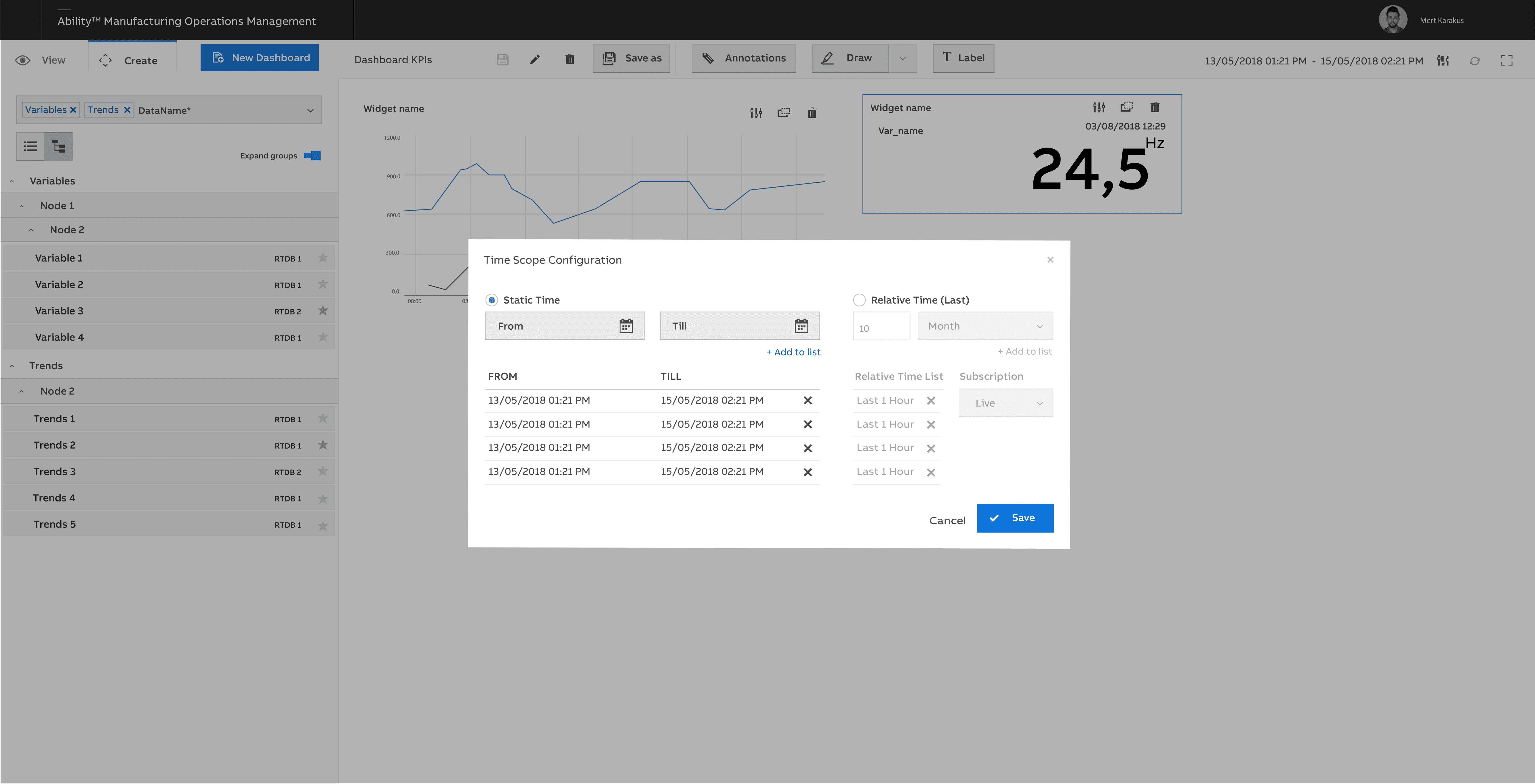
Task: Open the Till date calendar picker
Action: tap(801, 326)
